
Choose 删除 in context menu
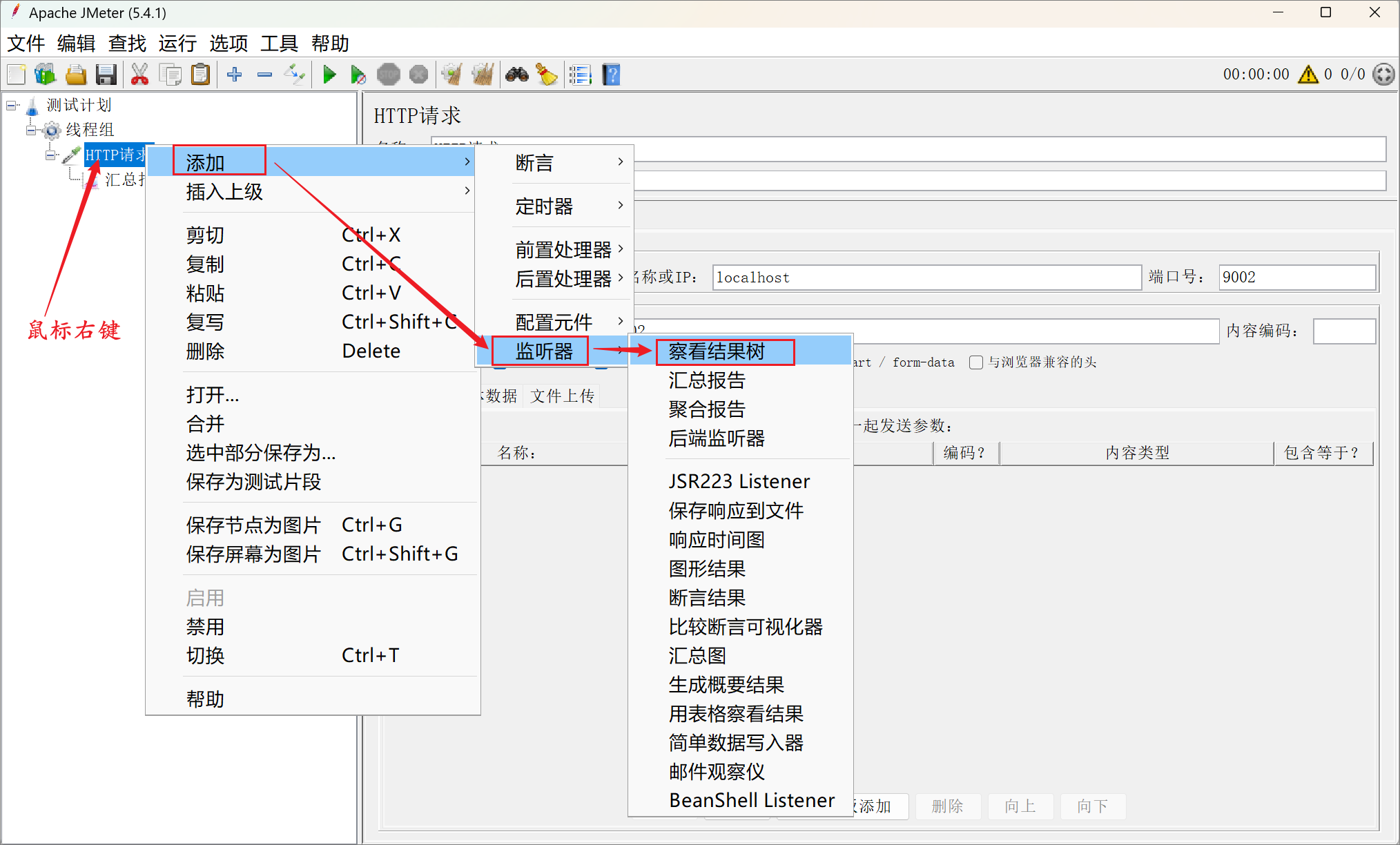[311, 351]
